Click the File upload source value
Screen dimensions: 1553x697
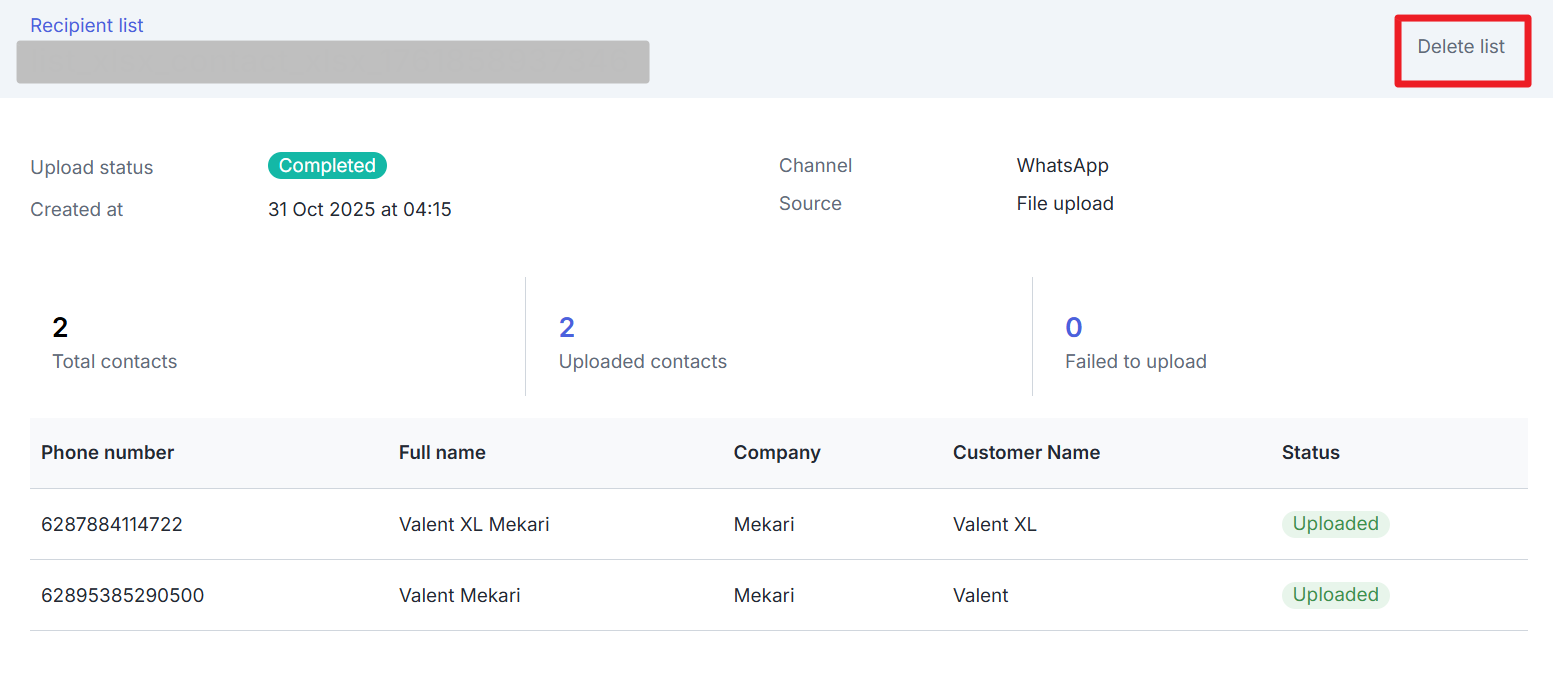coord(1065,204)
